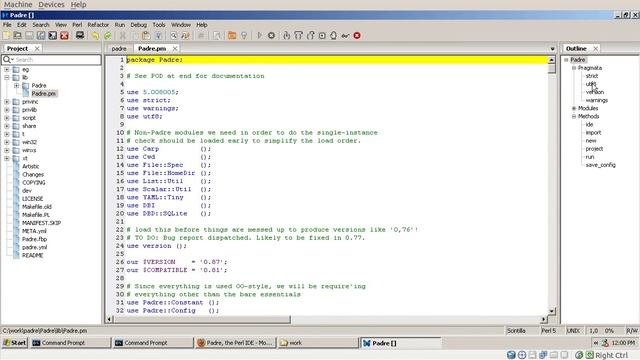Select Makefile.PL in Project tree
The height and width of the screenshot is (360, 640).
coord(36,215)
